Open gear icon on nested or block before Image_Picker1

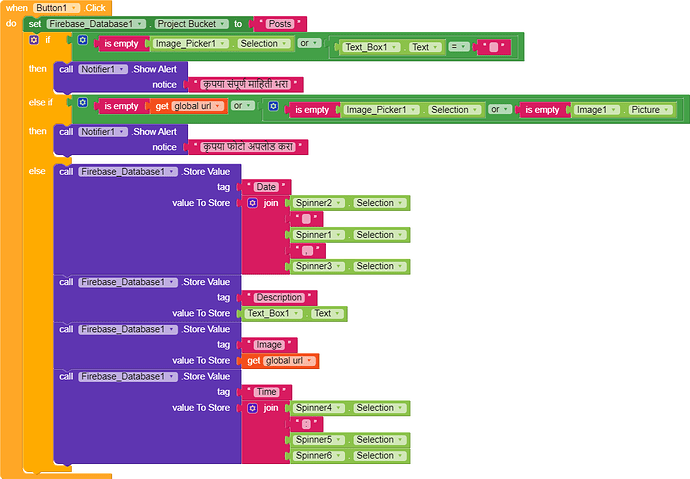tap(273, 106)
